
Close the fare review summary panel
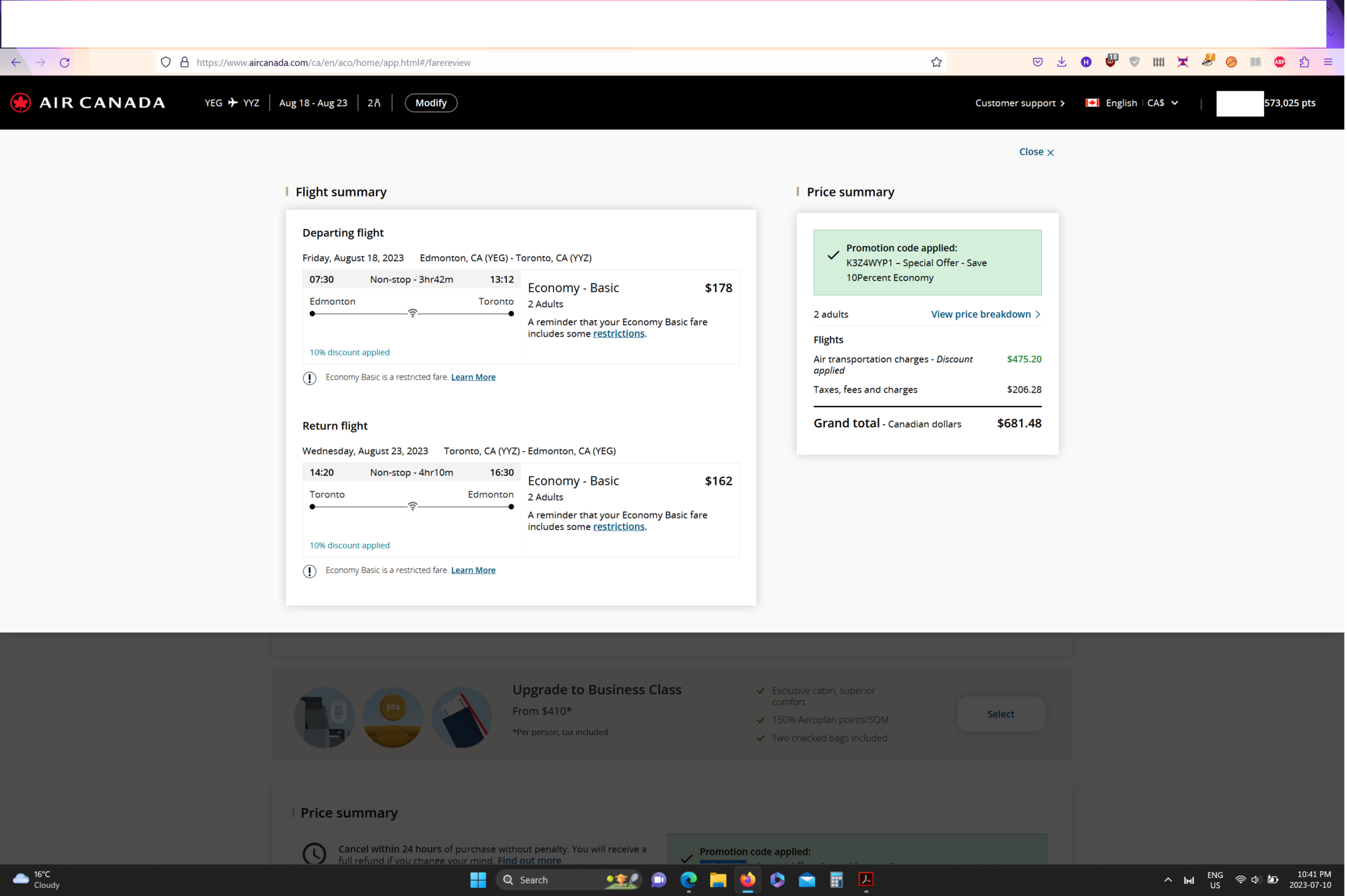click(x=1036, y=152)
